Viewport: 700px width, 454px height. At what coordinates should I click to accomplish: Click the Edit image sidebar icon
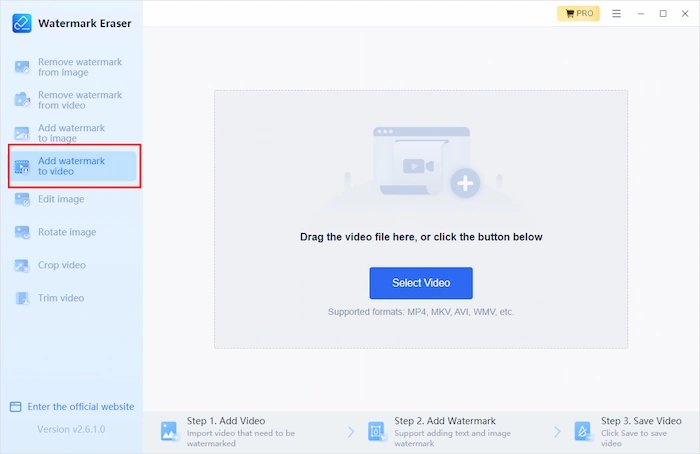22,200
